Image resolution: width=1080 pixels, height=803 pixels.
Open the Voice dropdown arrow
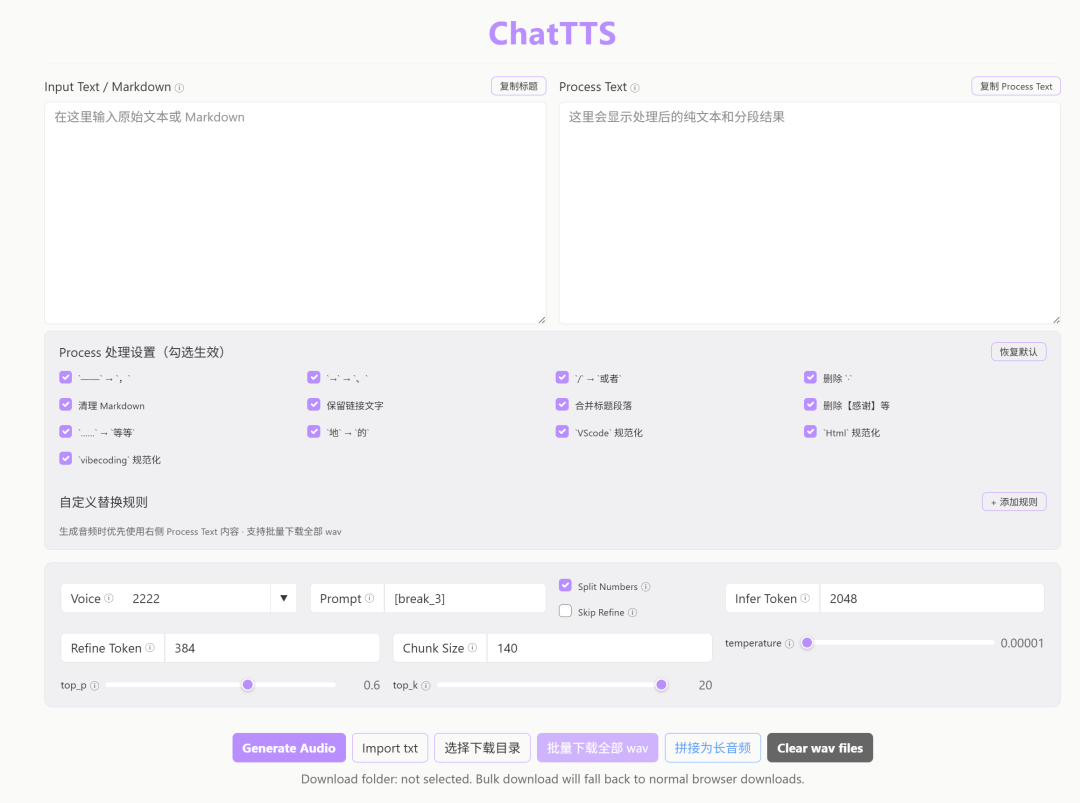pos(284,598)
